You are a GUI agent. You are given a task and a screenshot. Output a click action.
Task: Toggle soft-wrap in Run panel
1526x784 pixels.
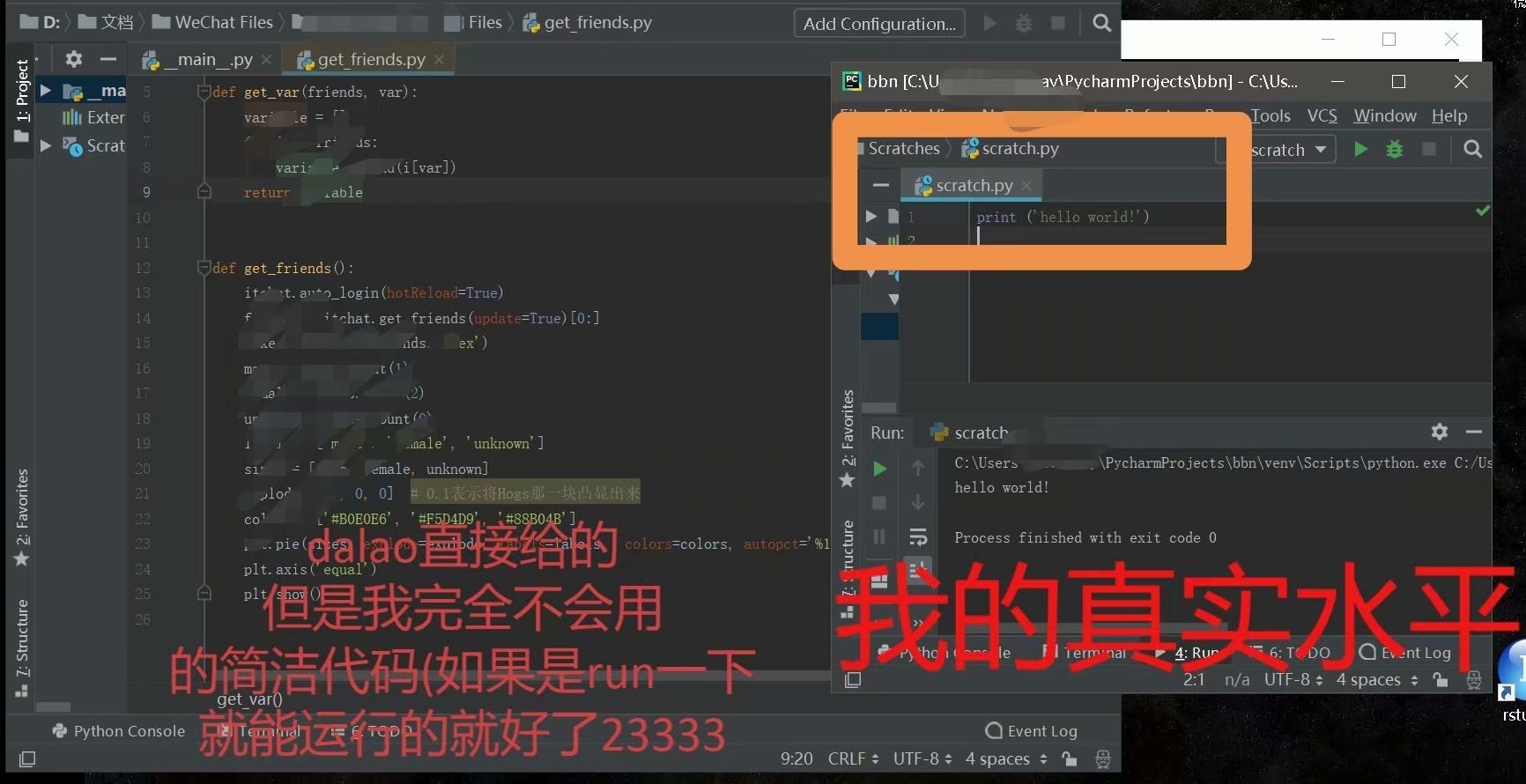pyautogui.click(x=917, y=536)
